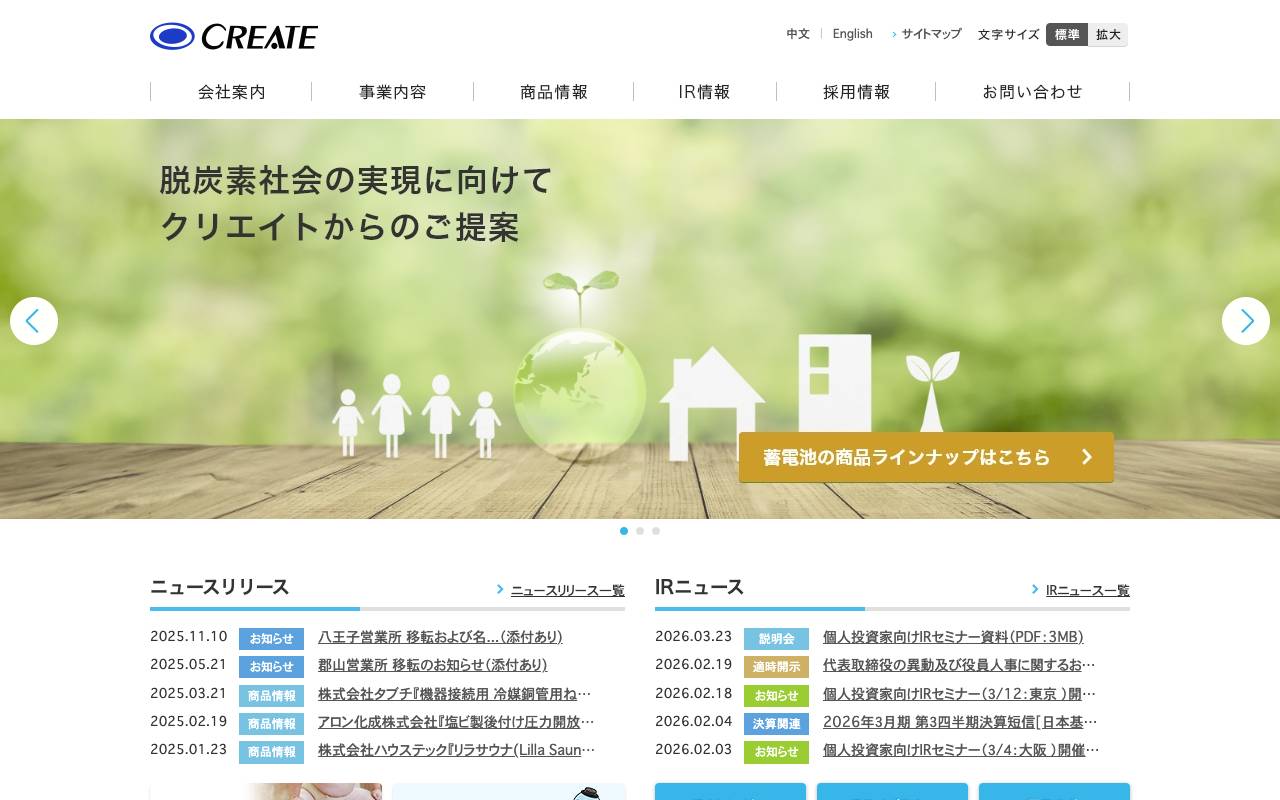Open the 会社案内 navigation menu
The image size is (1280, 800).
(230, 91)
